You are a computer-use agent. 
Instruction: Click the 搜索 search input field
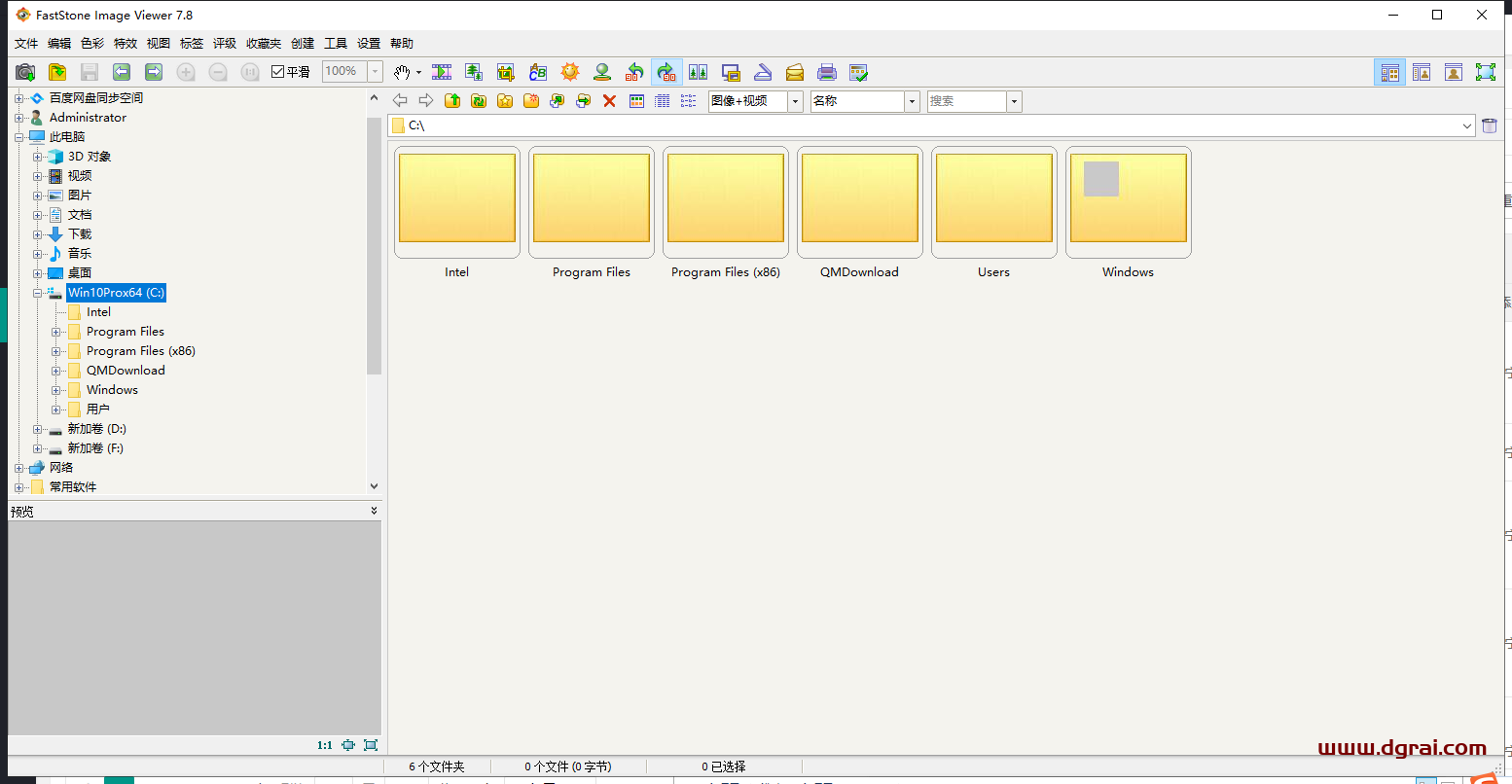pyautogui.click(x=966, y=101)
